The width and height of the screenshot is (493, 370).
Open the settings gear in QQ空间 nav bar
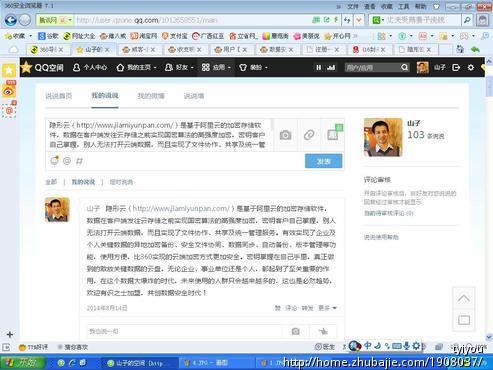point(471,67)
